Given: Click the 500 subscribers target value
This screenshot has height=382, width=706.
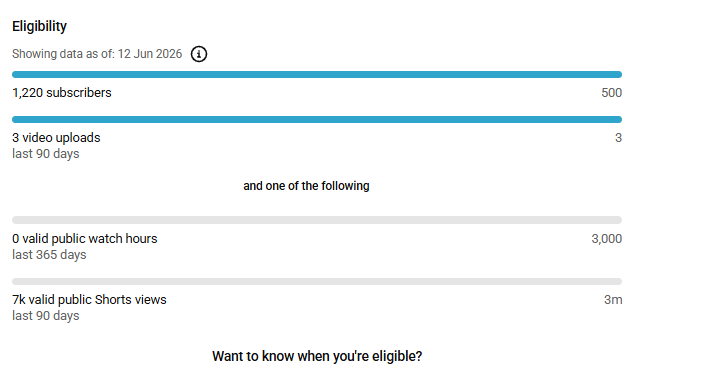Looking at the screenshot, I should click(611, 93).
